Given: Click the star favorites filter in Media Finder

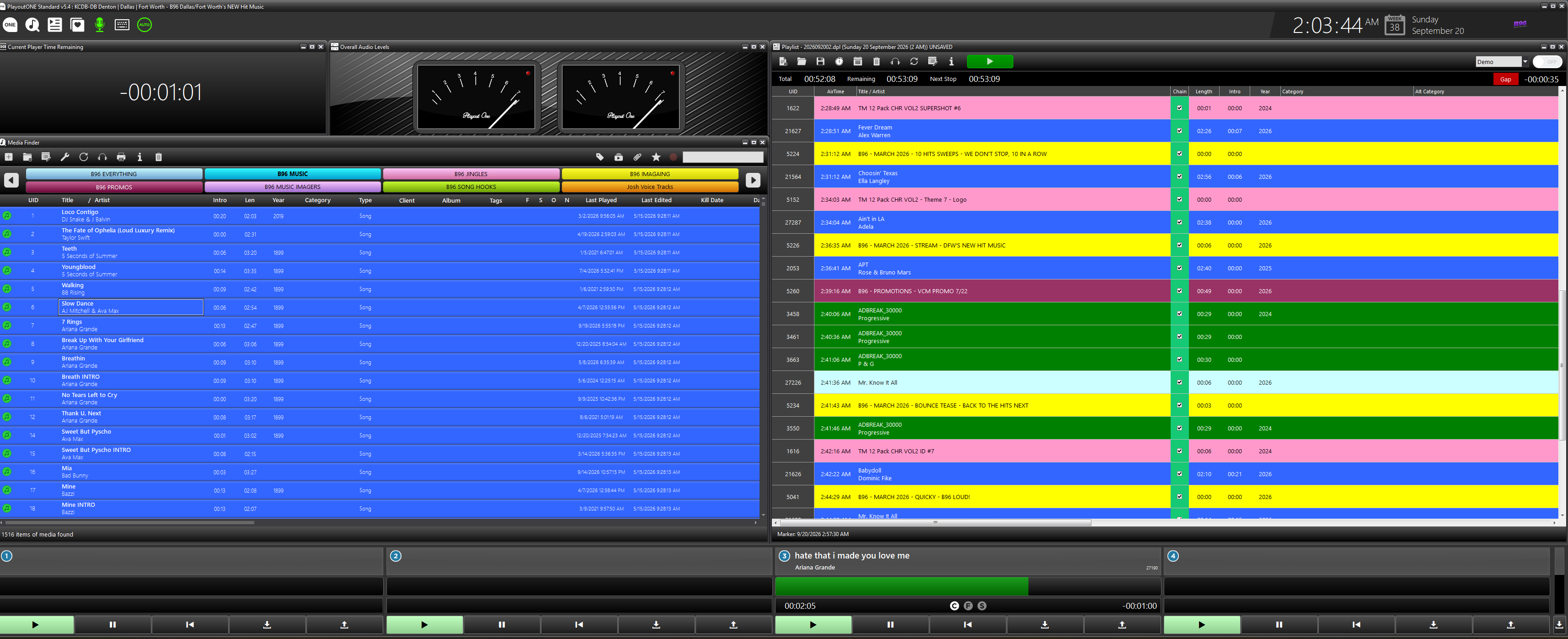Looking at the screenshot, I should [x=656, y=157].
